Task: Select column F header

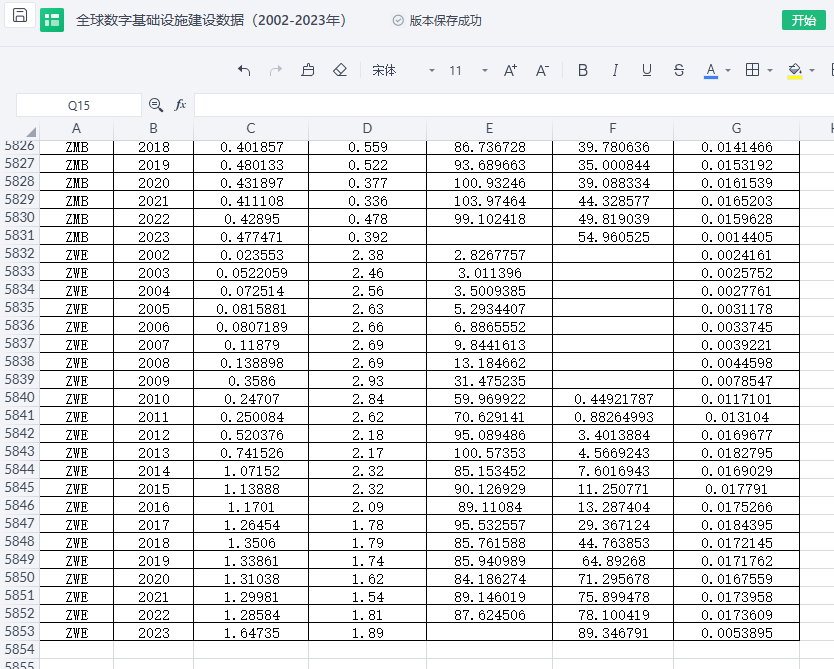Action: click(x=613, y=128)
